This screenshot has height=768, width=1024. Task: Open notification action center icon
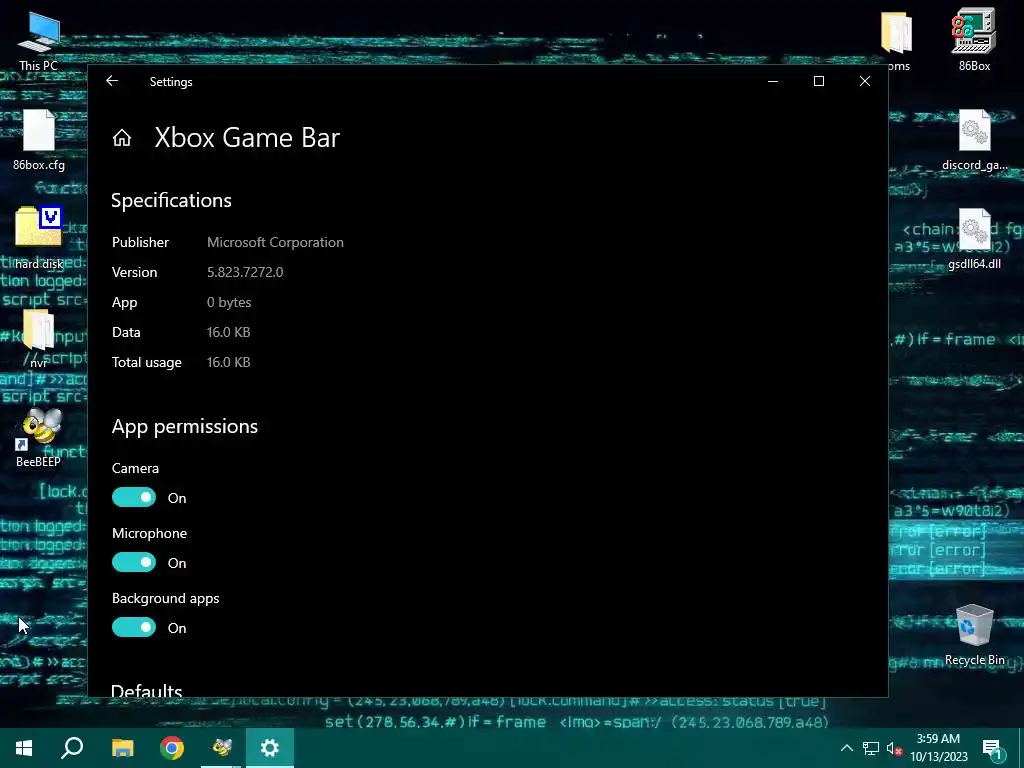coord(993,748)
